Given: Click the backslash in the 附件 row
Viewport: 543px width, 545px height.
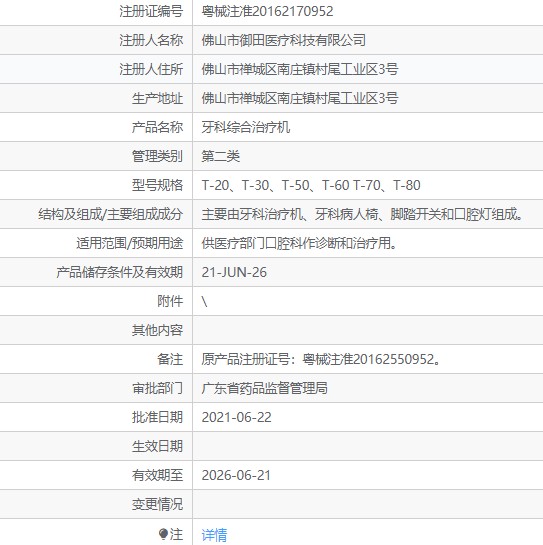Looking at the screenshot, I should coord(204,301).
